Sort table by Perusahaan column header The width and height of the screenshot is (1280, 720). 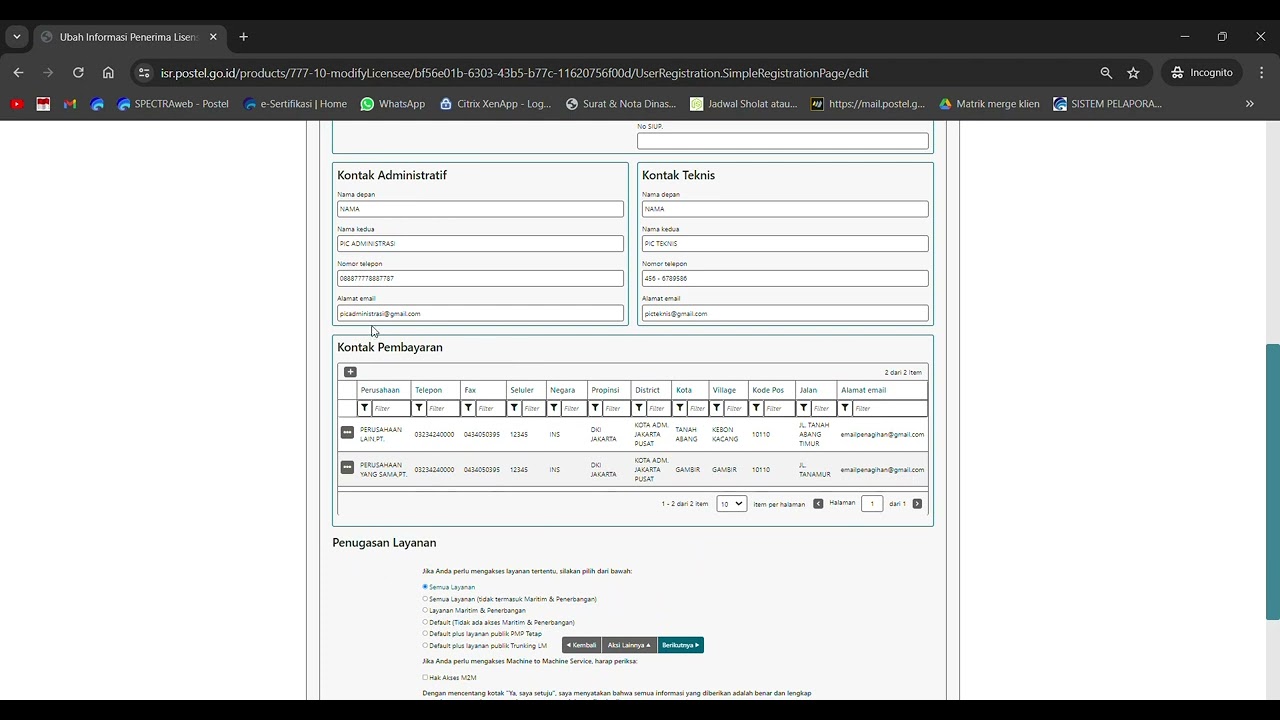pos(380,390)
